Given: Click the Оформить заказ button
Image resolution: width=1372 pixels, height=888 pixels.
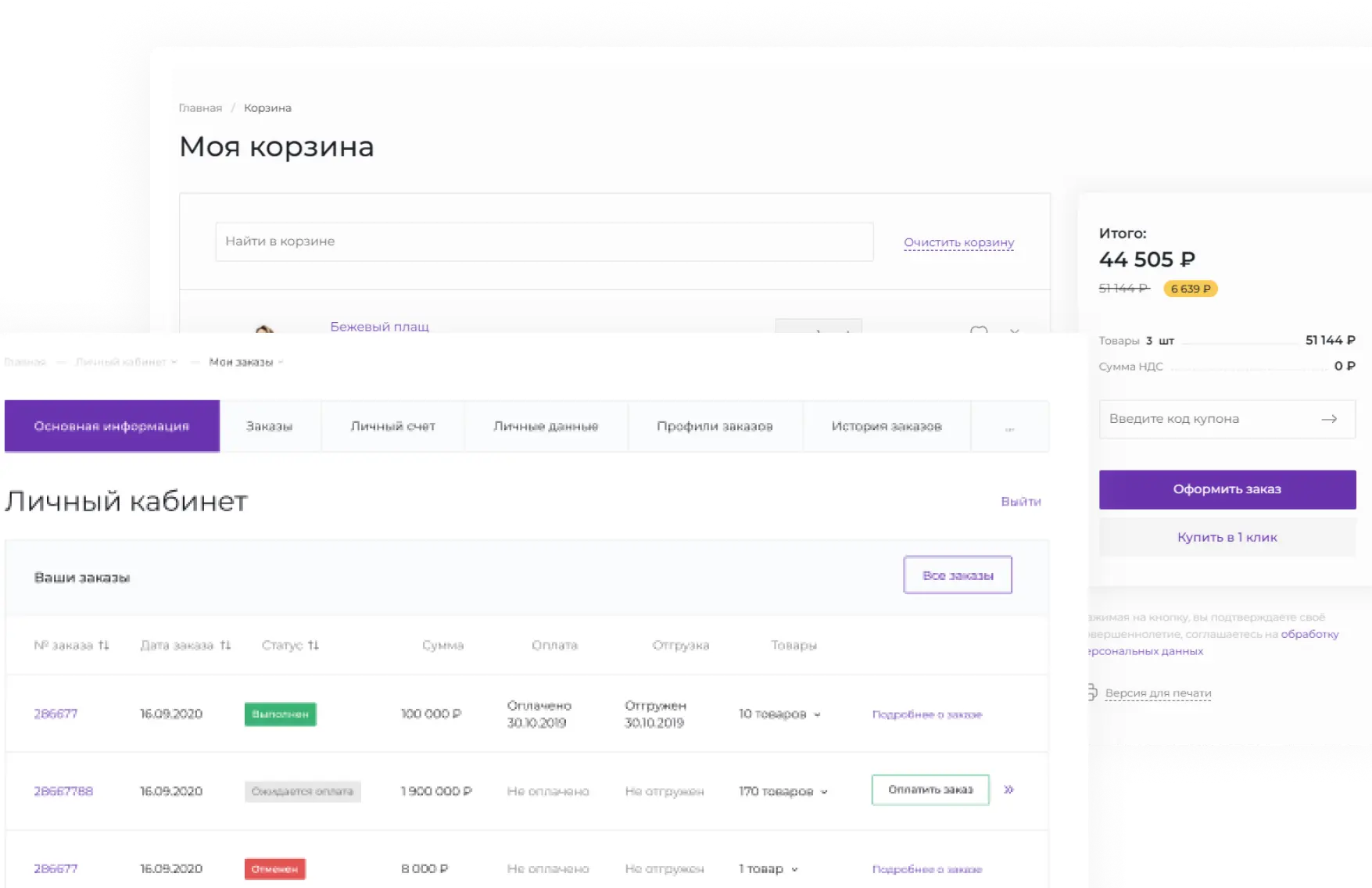Looking at the screenshot, I should click(x=1227, y=489).
